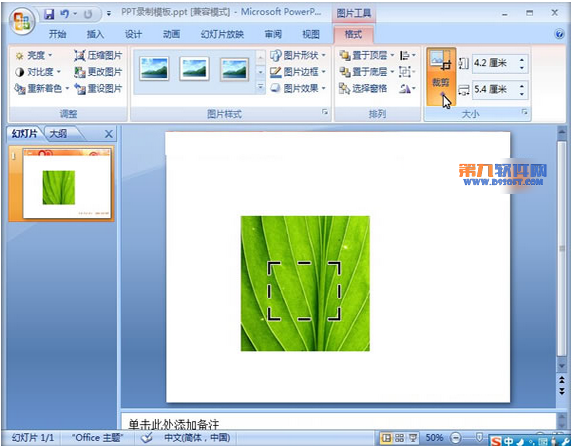The height and width of the screenshot is (446, 571).
Task: Click the Sogou input method S icon
Action: [496, 441]
